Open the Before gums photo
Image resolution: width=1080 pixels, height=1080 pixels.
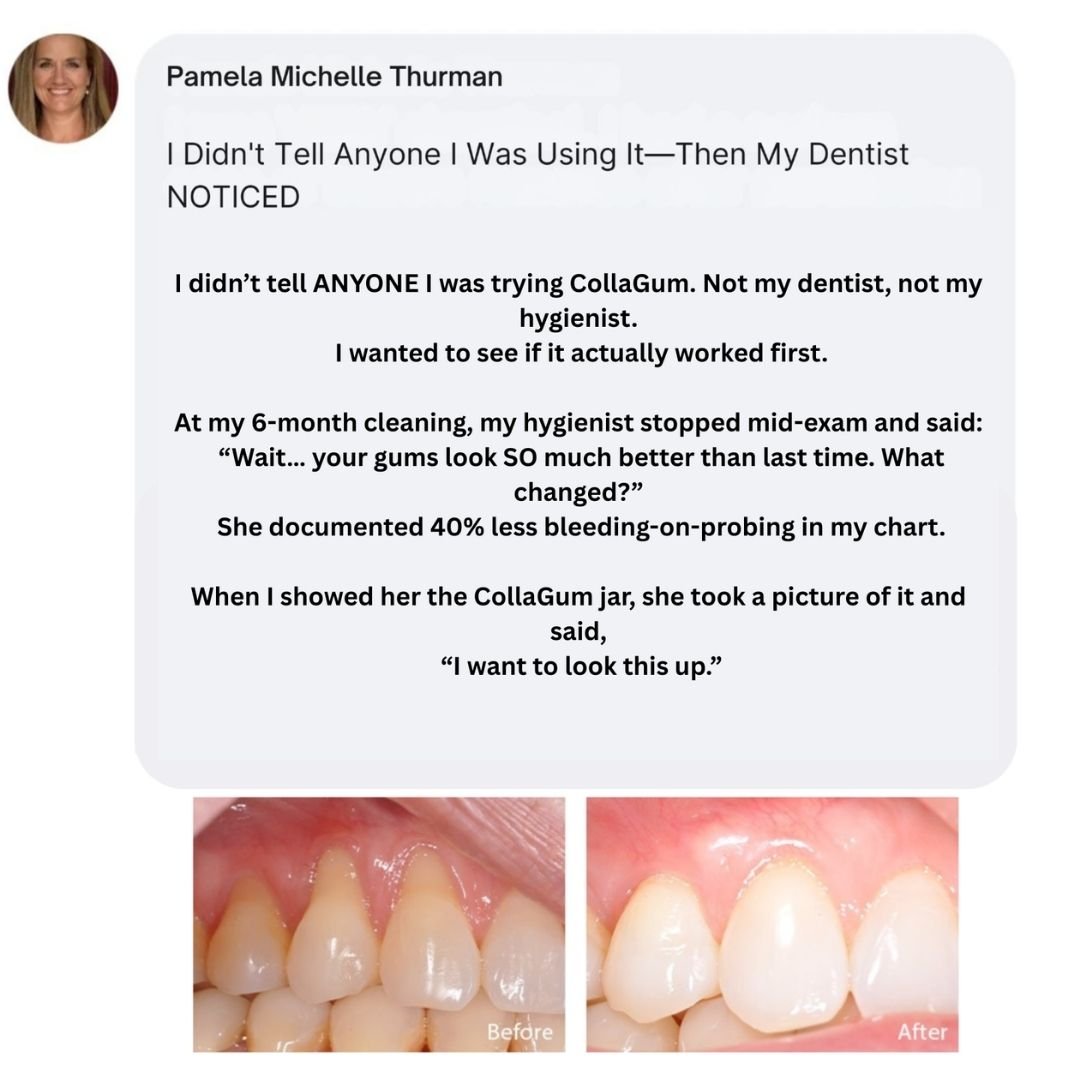point(379,924)
